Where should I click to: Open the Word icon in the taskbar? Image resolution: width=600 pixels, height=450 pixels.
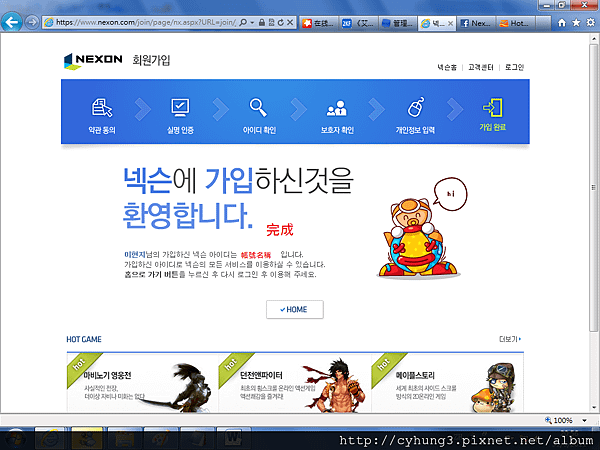point(233,439)
